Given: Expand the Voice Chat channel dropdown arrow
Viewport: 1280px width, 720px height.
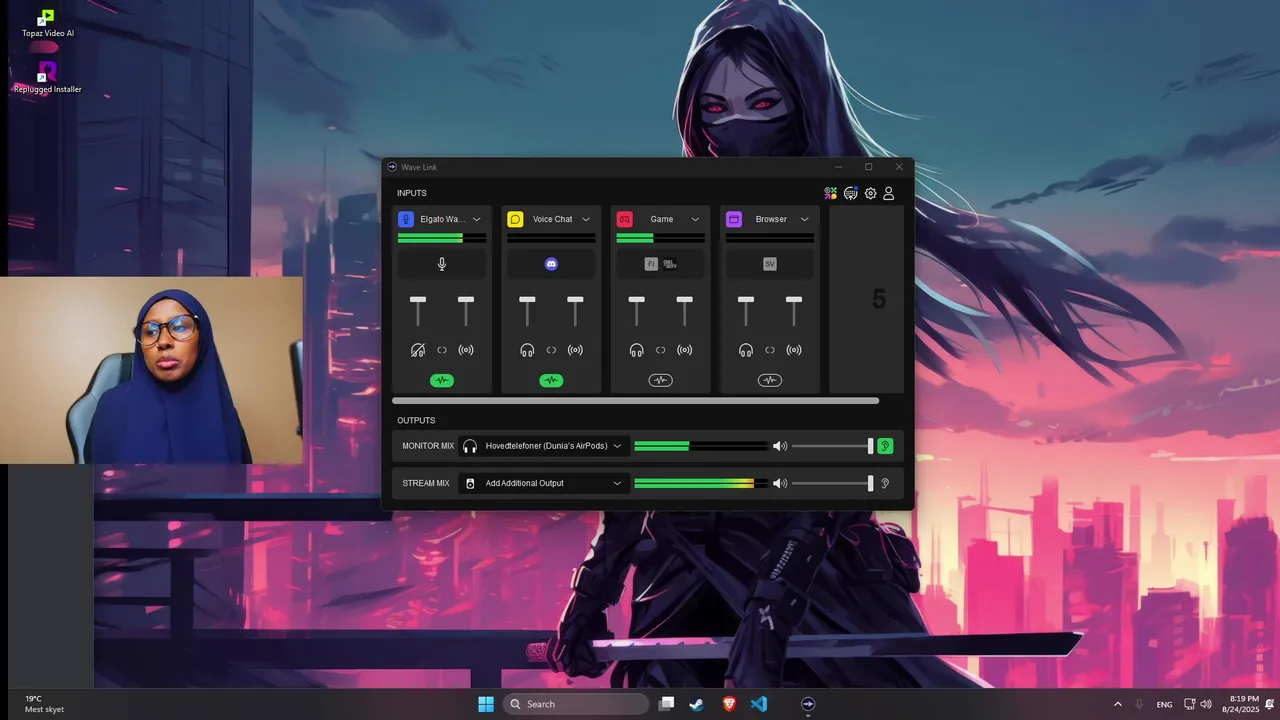Looking at the screenshot, I should pos(586,219).
